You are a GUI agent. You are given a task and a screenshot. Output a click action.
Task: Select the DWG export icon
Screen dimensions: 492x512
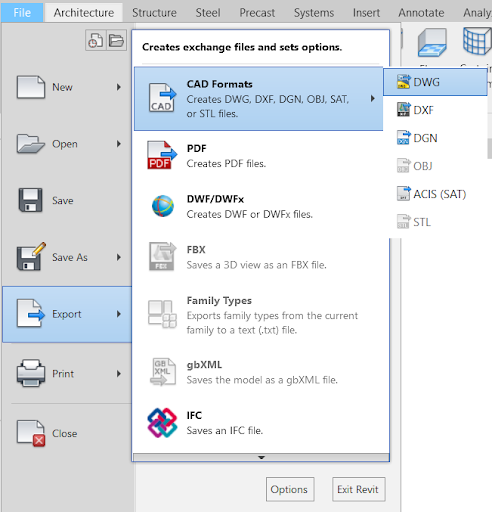(404, 82)
